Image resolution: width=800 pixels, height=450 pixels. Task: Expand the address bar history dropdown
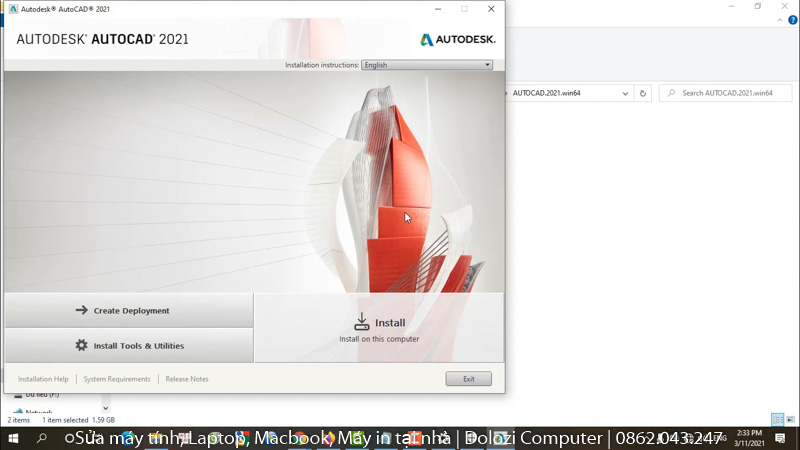point(626,93)
